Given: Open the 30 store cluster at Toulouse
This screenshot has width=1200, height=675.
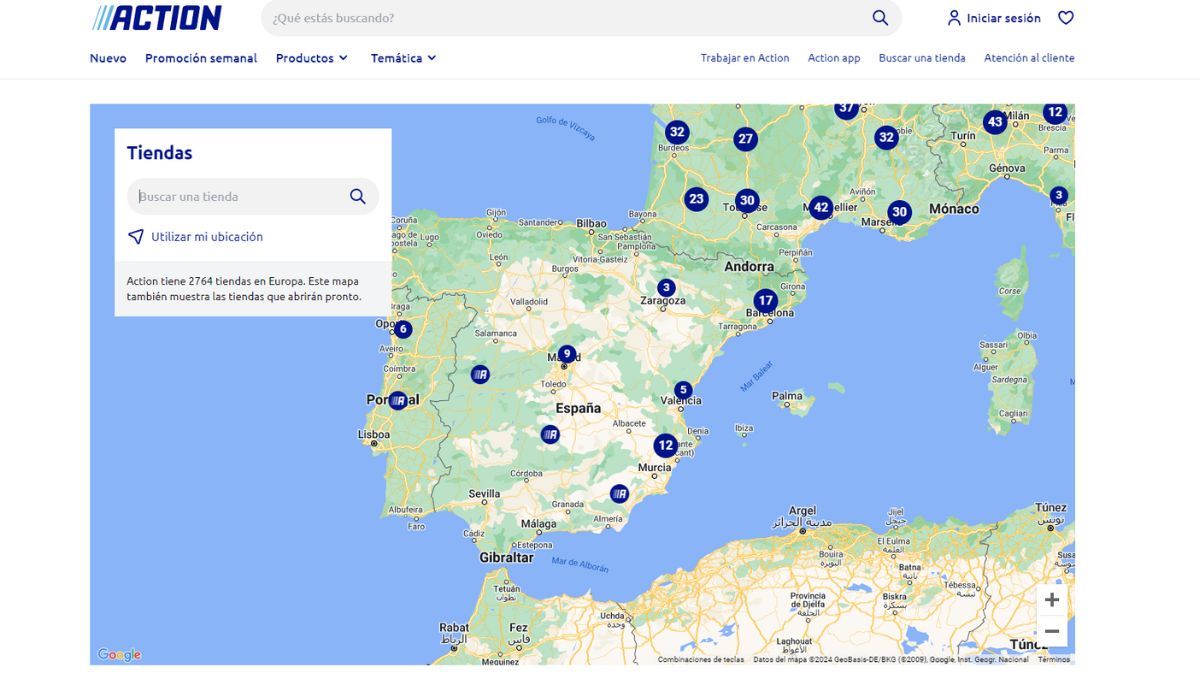Looking at the screenshot, I should point(747,200).
